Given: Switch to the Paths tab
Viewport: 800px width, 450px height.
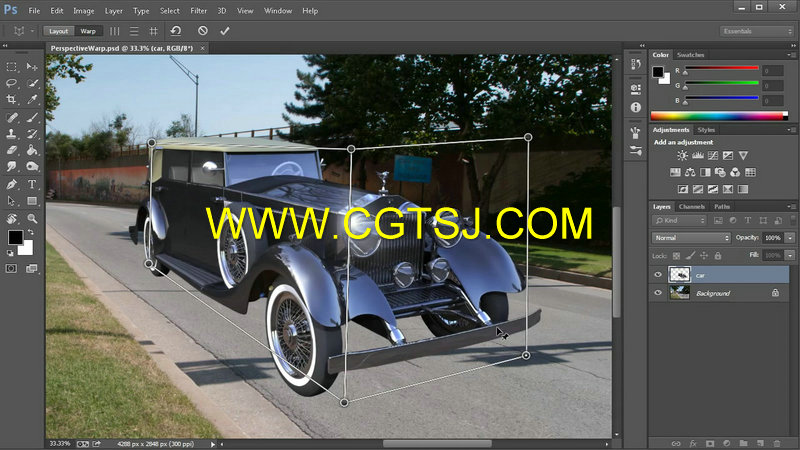Looking at the screenshot, I should (722, 207).
